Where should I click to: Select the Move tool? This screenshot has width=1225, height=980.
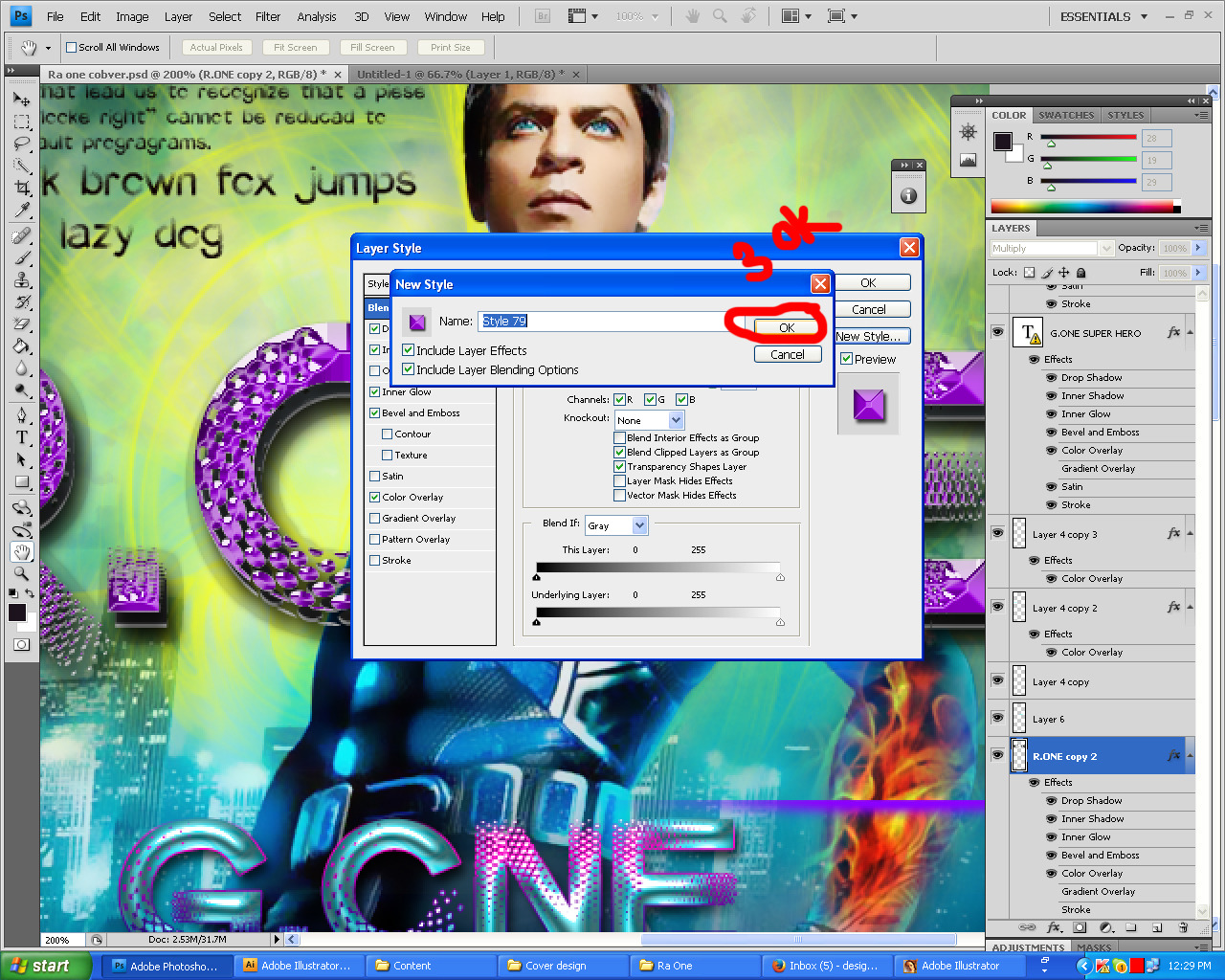pos(21,100)
